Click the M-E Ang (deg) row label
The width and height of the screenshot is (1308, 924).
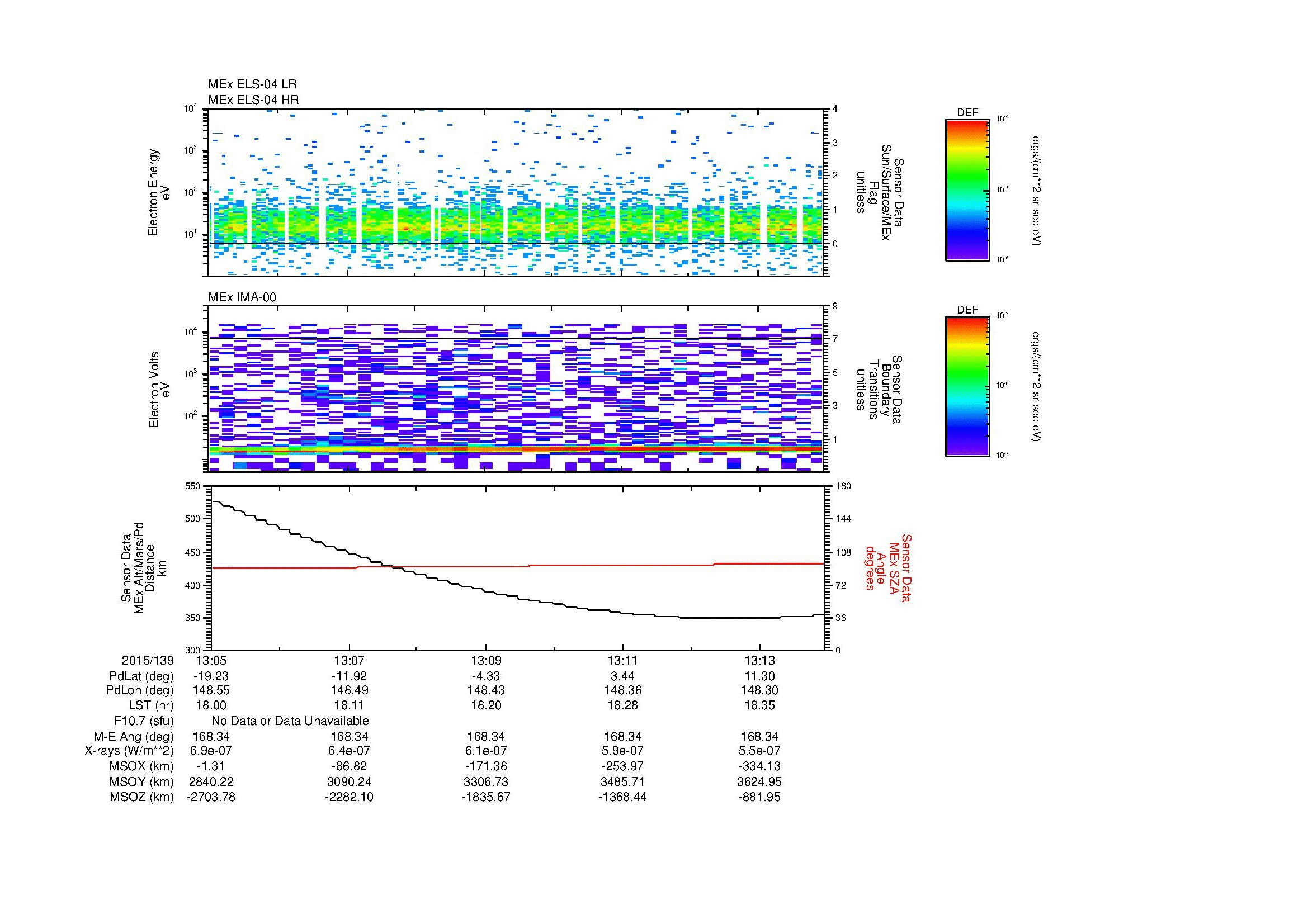tap(134, 737)
